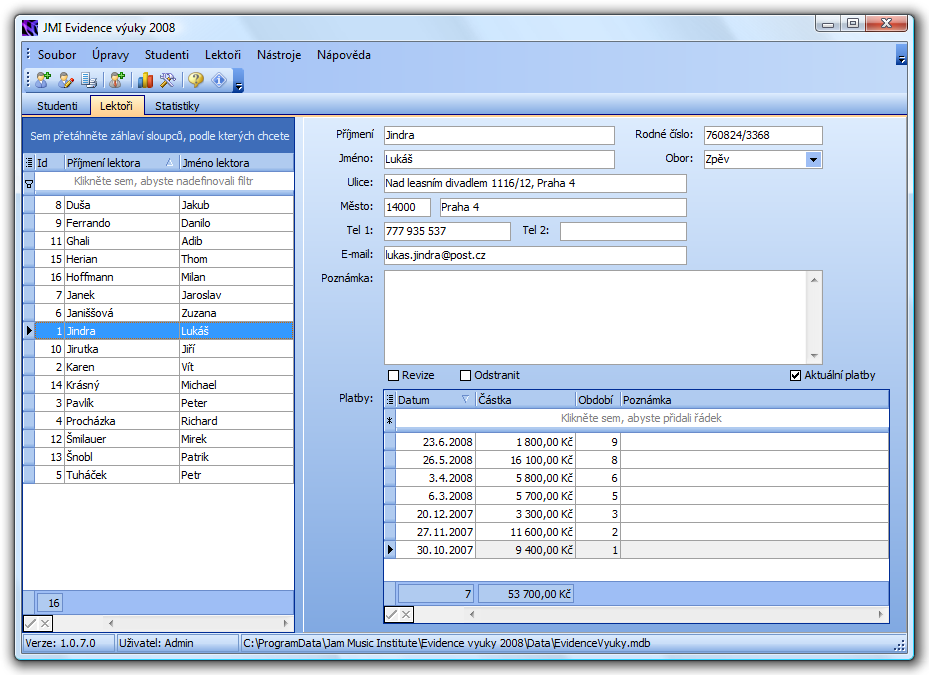This screenshot has width=929, height=675.
Task: Click the Poznámka scrollbar down arrow
Action: coord(815,356)
